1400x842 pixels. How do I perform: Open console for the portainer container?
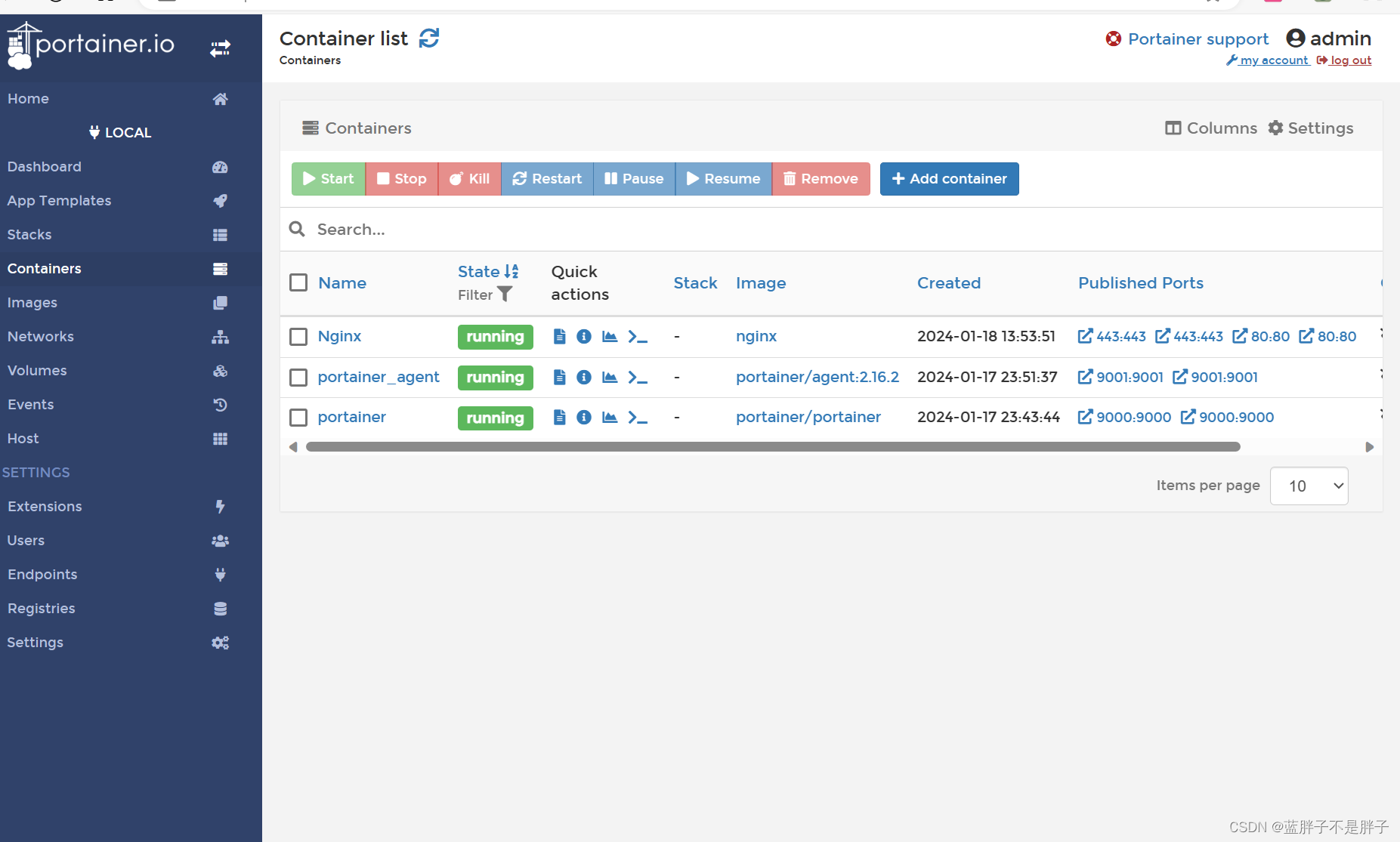(x=638, y=418)
